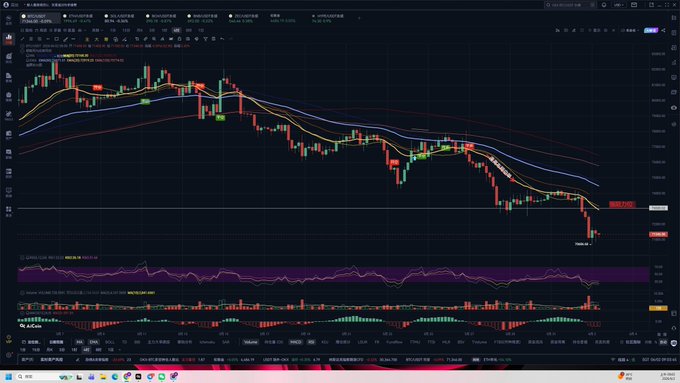Open the VIP icon in left sidebar

9,339
